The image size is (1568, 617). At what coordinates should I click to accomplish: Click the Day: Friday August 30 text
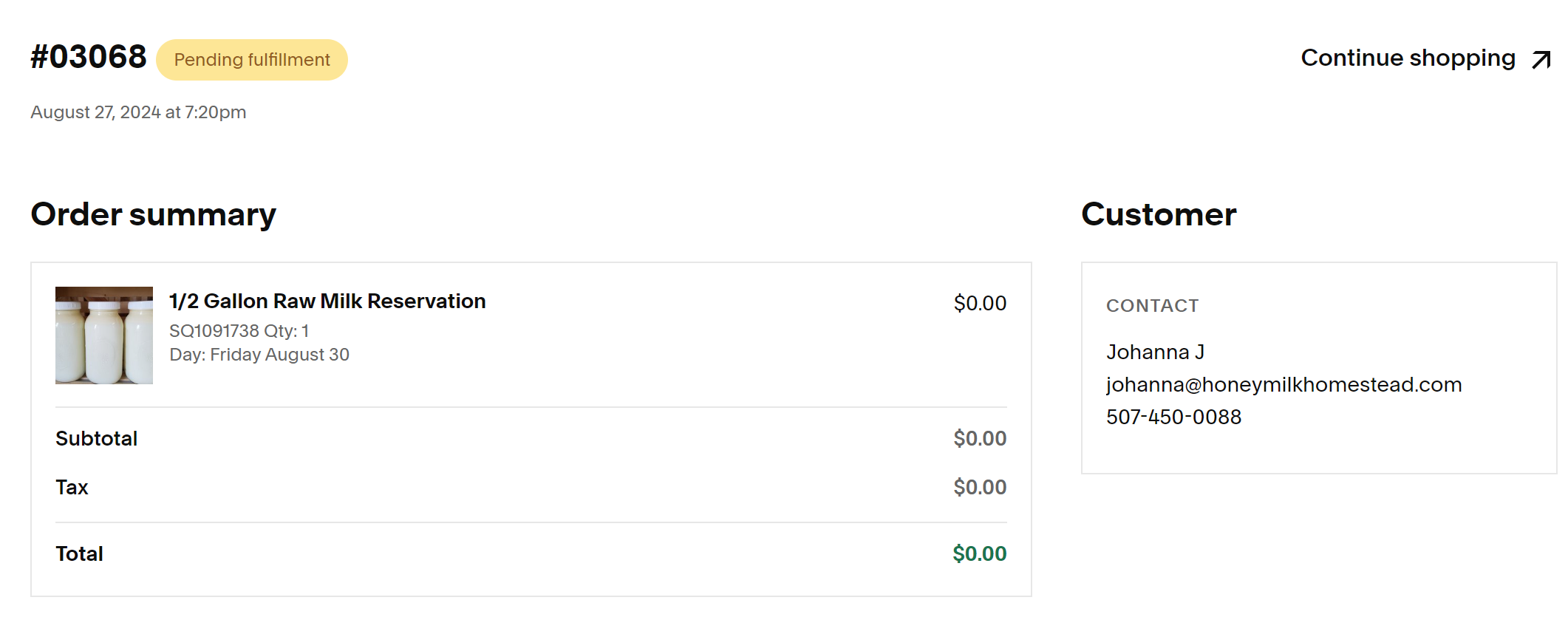pyautogui.click(x=259, y=355)
